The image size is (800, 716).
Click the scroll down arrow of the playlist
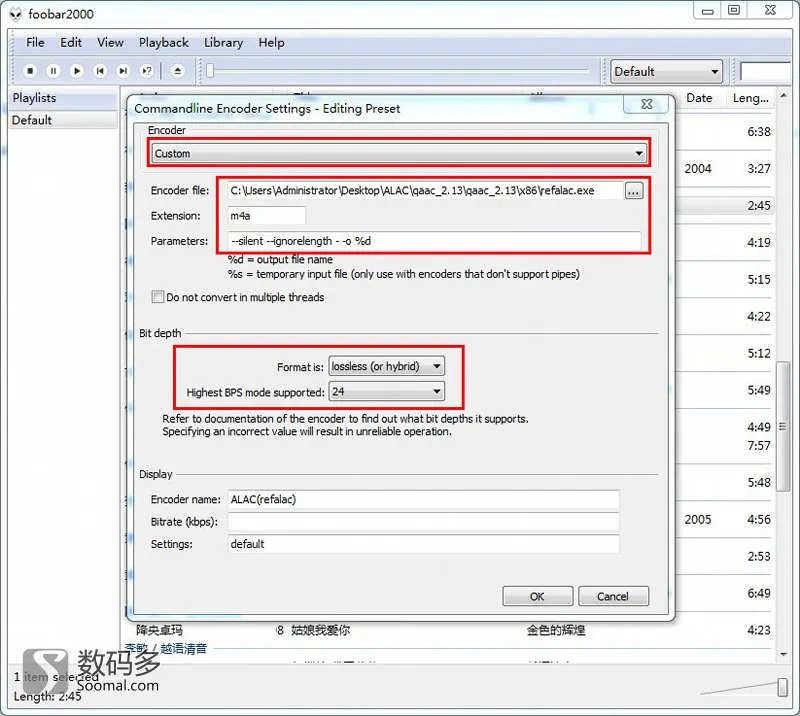(783, 654)
